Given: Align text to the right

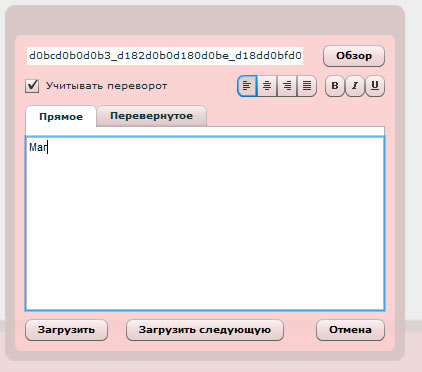Looking at the screenshot, I should (287, 86).
